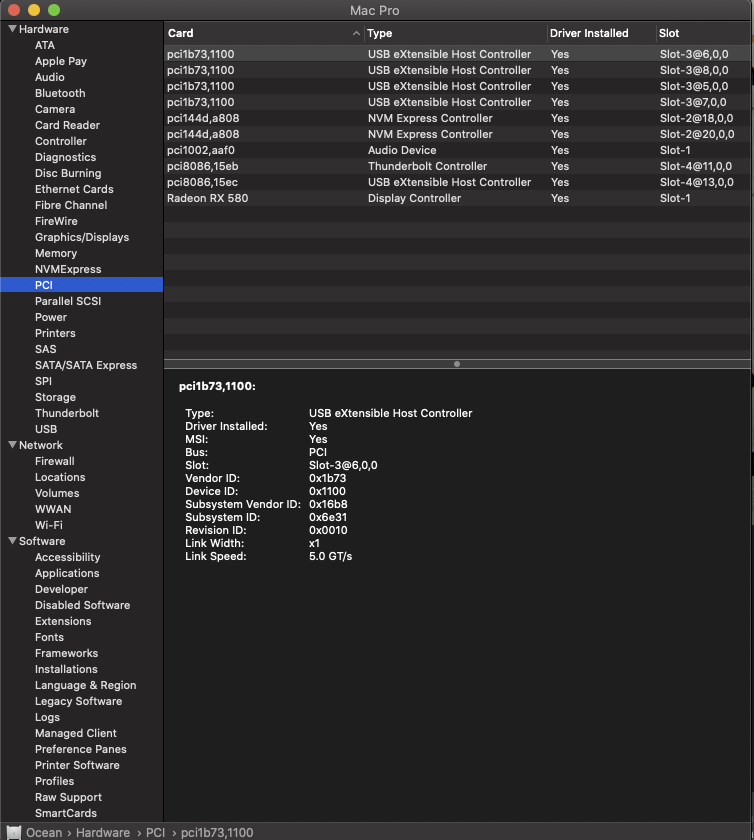The width and height of the screenshot is (754, 840).
Task: Open Accessibility under Software
Action: pyautogui.click(x=68, y=557)
